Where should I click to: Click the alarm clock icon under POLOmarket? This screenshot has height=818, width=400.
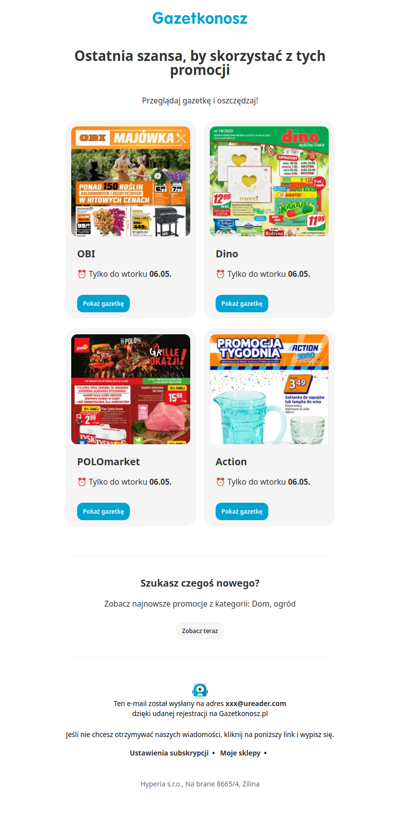click(x=81, y=482)
